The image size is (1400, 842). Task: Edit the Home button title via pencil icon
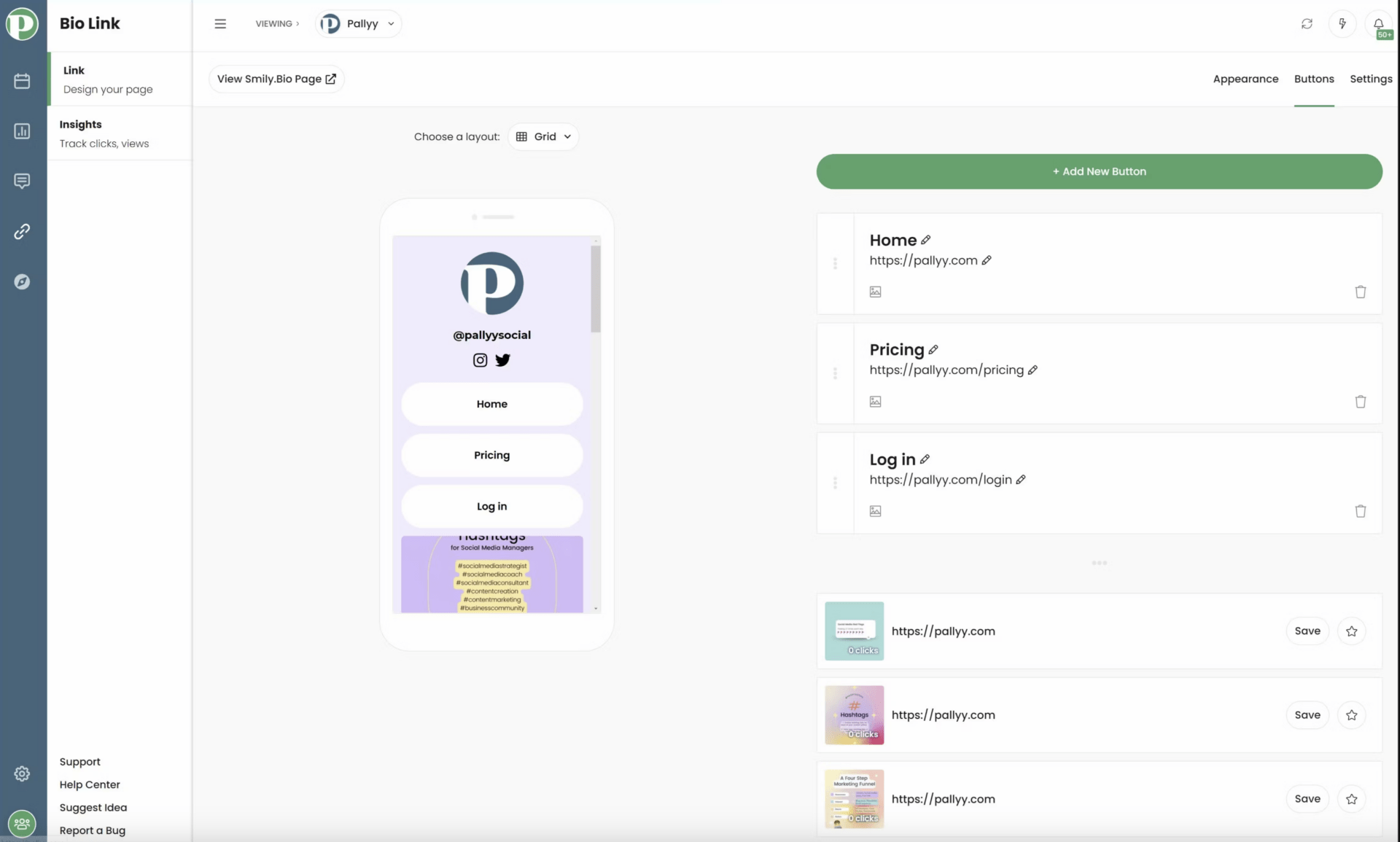click(926, 239)
